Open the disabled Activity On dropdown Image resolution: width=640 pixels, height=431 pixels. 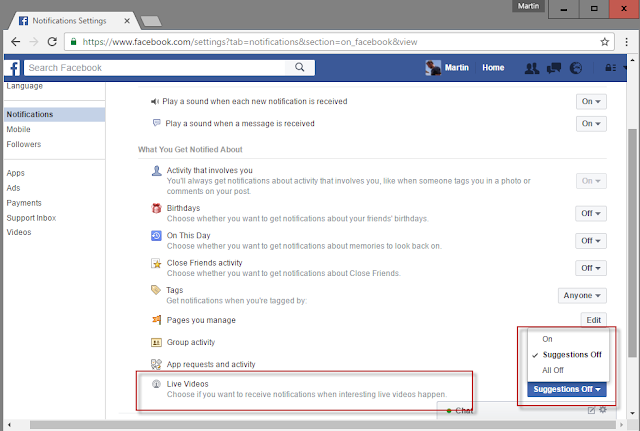[x=591, y=181]
